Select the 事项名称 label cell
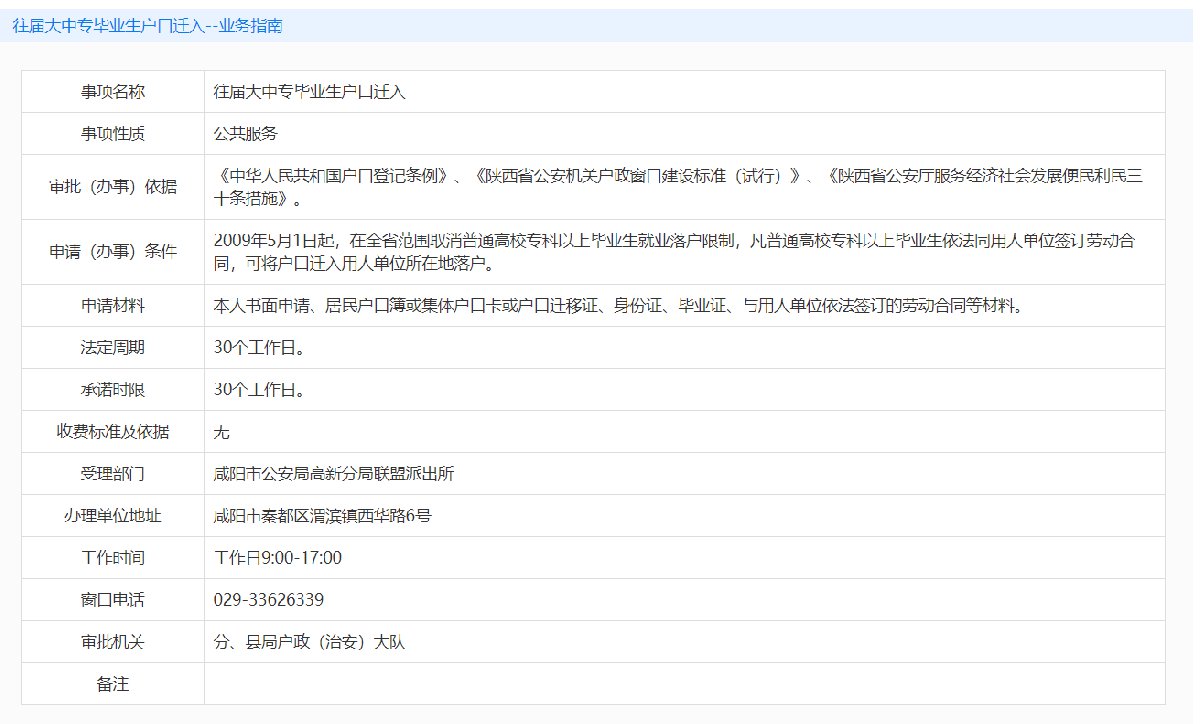 113,91
